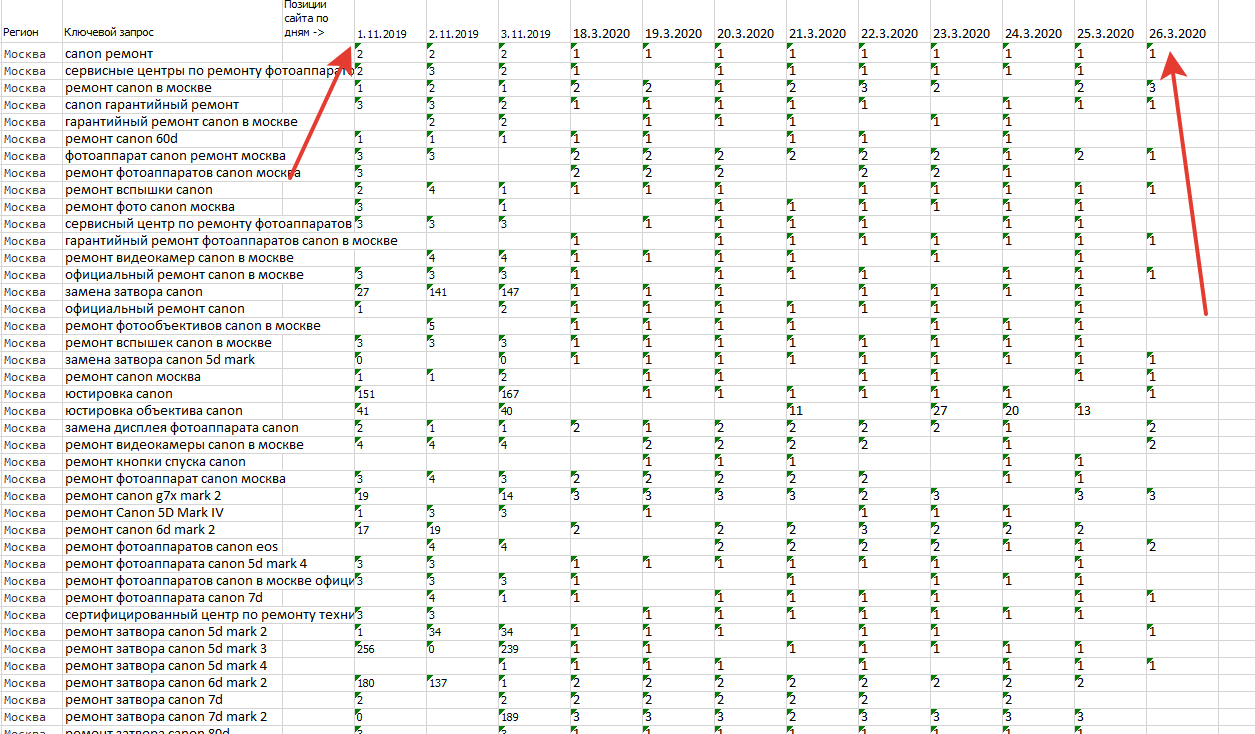Select the "Ключевой запрос" column header

coord(109,33)
